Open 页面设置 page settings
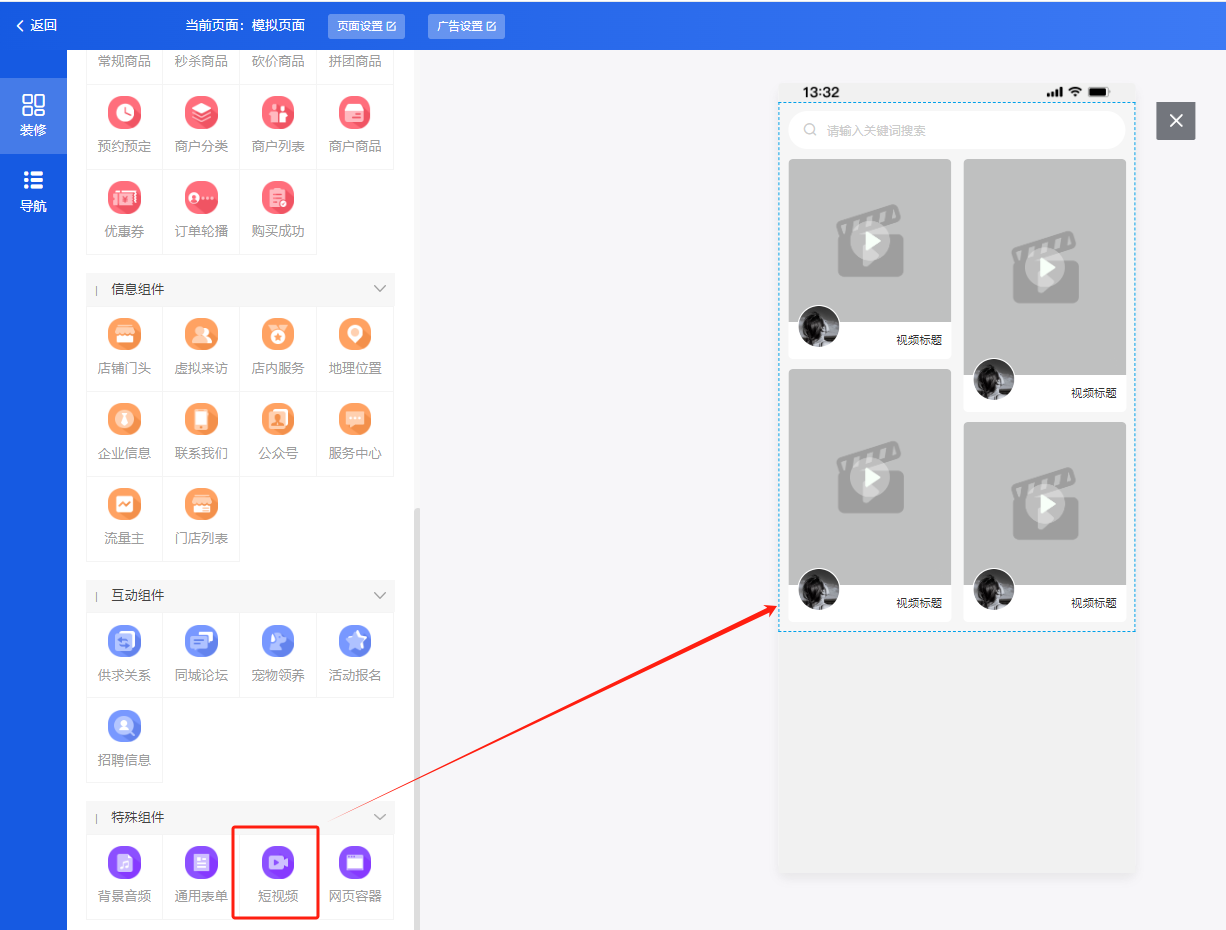The height and width of the screenshot is (930, 1226). pyautogui.click(x=366, y=26)
